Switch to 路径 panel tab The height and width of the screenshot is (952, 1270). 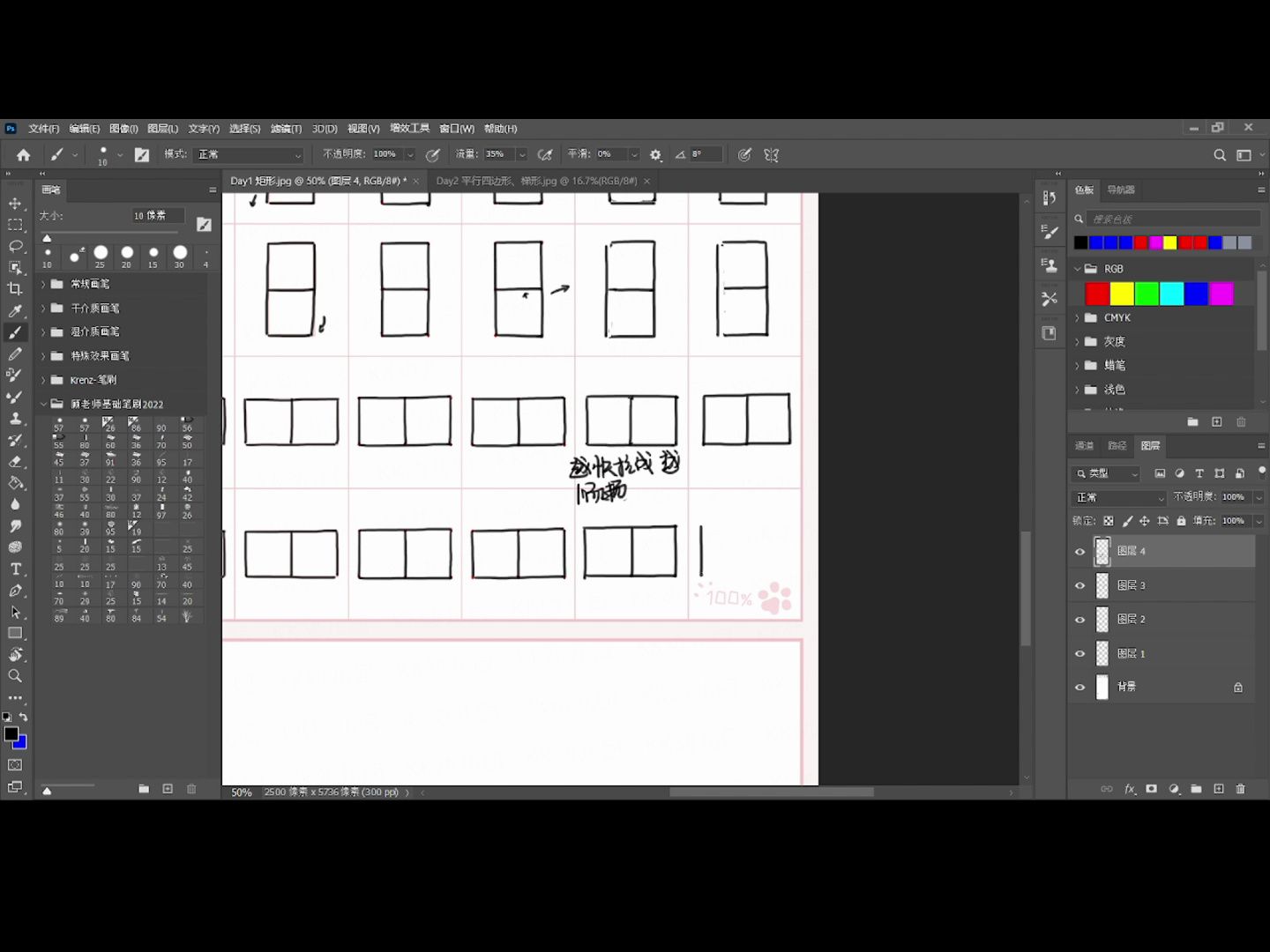click(1117, 445)
